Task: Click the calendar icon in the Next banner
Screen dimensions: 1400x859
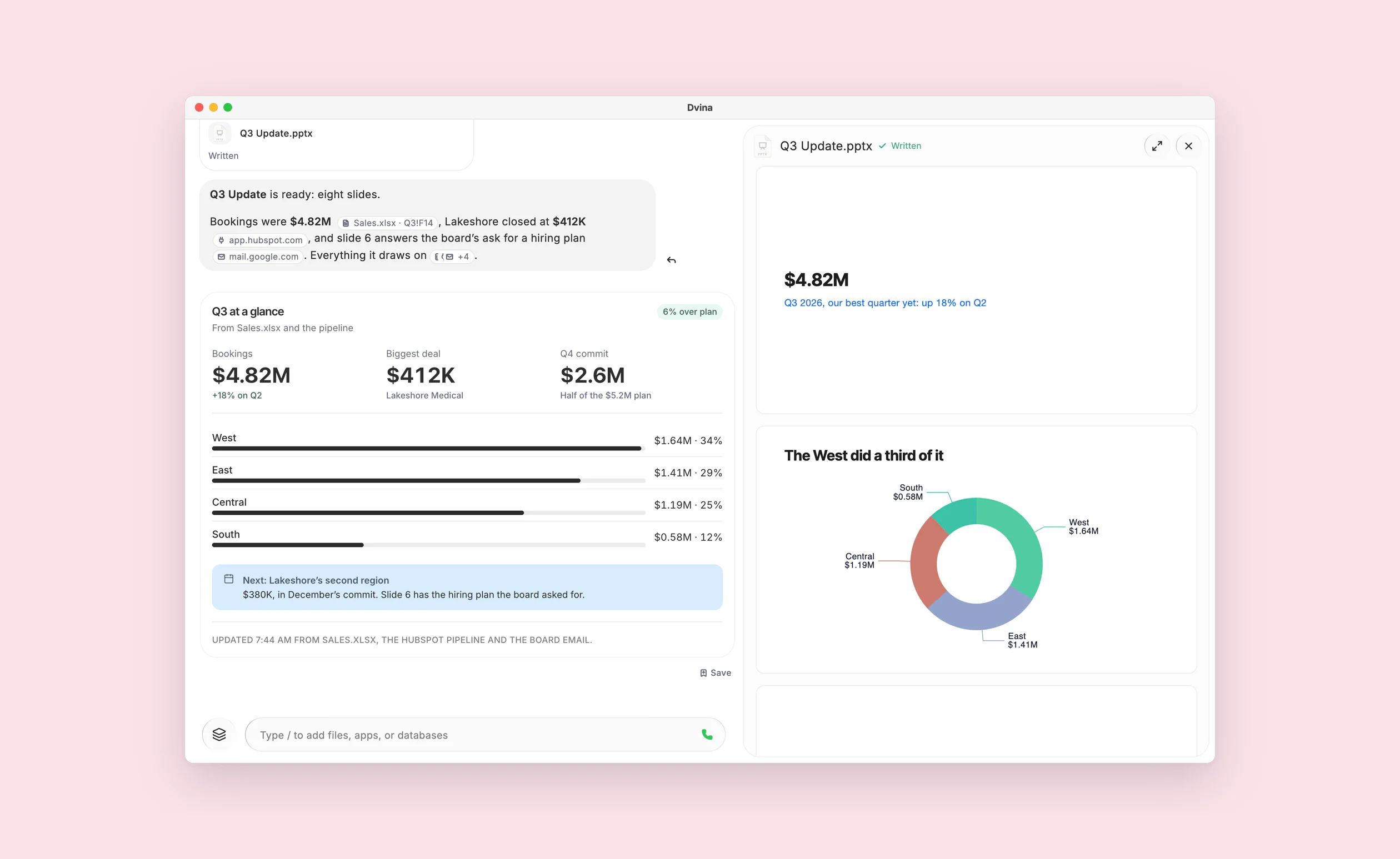Action: coord(228,579)
